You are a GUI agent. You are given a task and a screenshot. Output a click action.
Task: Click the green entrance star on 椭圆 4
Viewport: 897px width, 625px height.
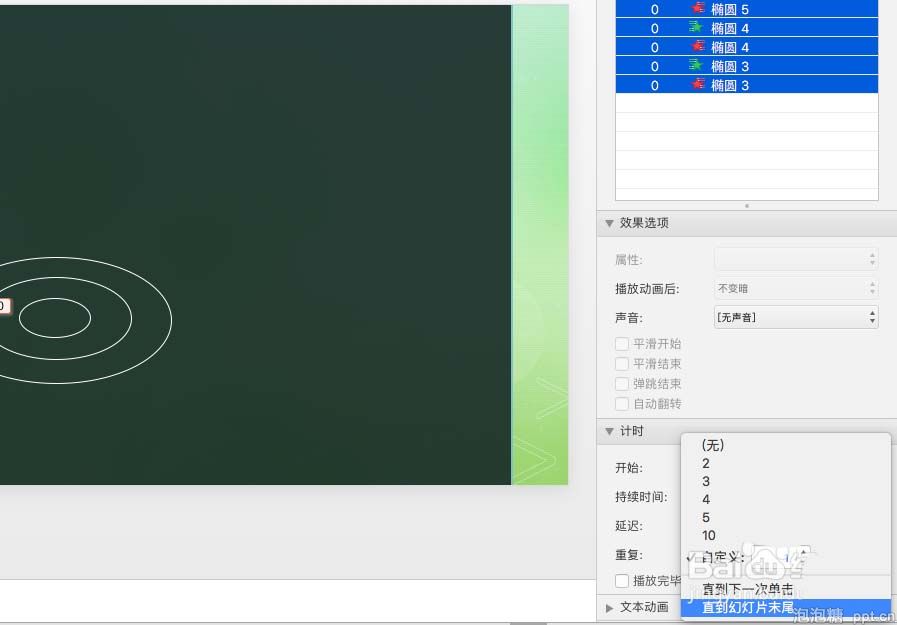click(x=697, y=28)
